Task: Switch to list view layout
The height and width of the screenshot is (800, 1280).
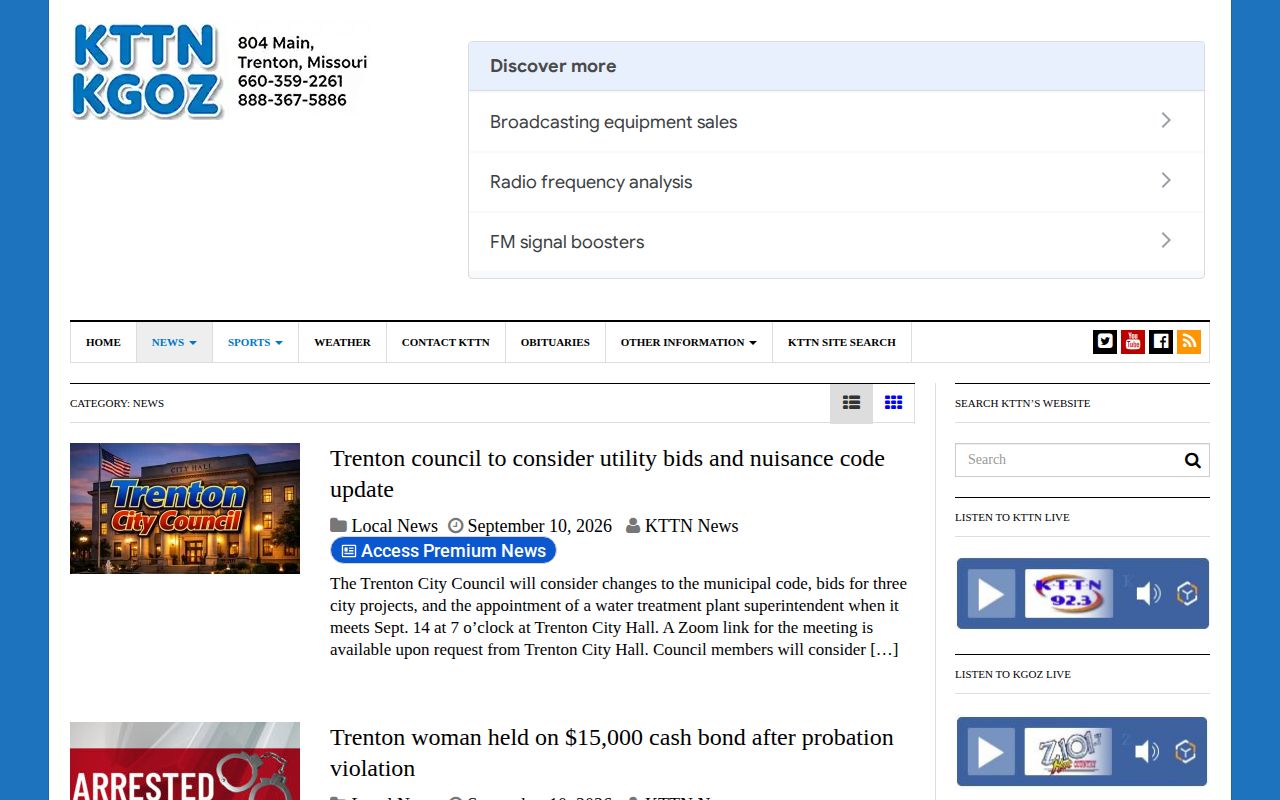Action: click(x=851, y=403)
